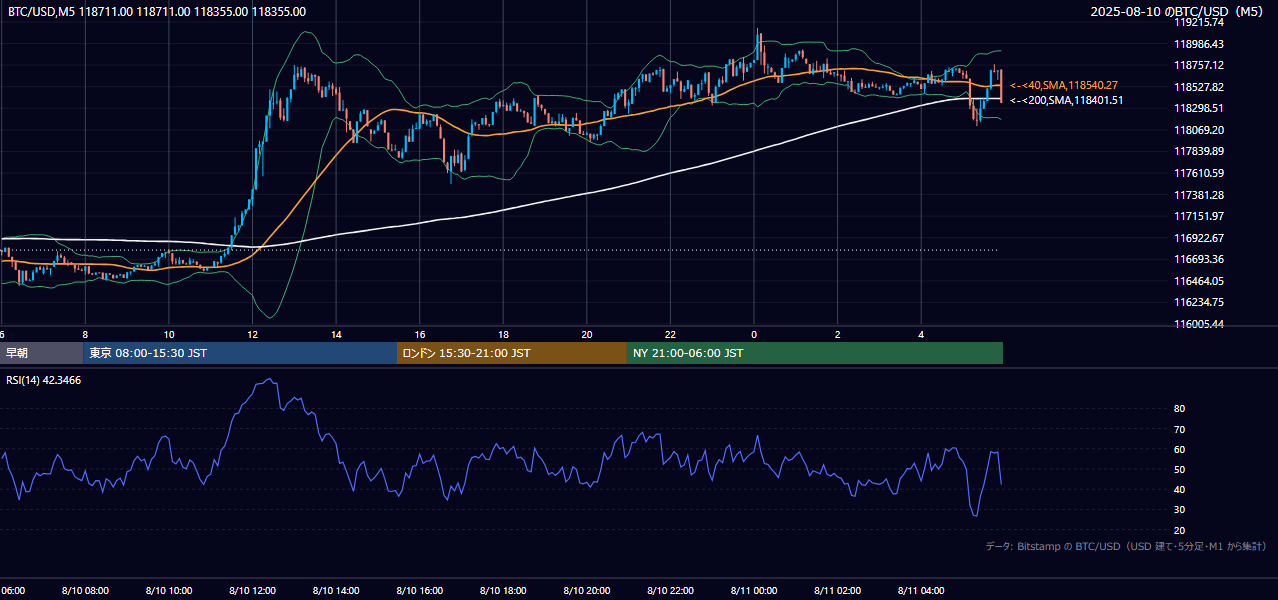Click RSI scale value 40
This screenshot has height=600, width=1278.
pos(1180,489)
